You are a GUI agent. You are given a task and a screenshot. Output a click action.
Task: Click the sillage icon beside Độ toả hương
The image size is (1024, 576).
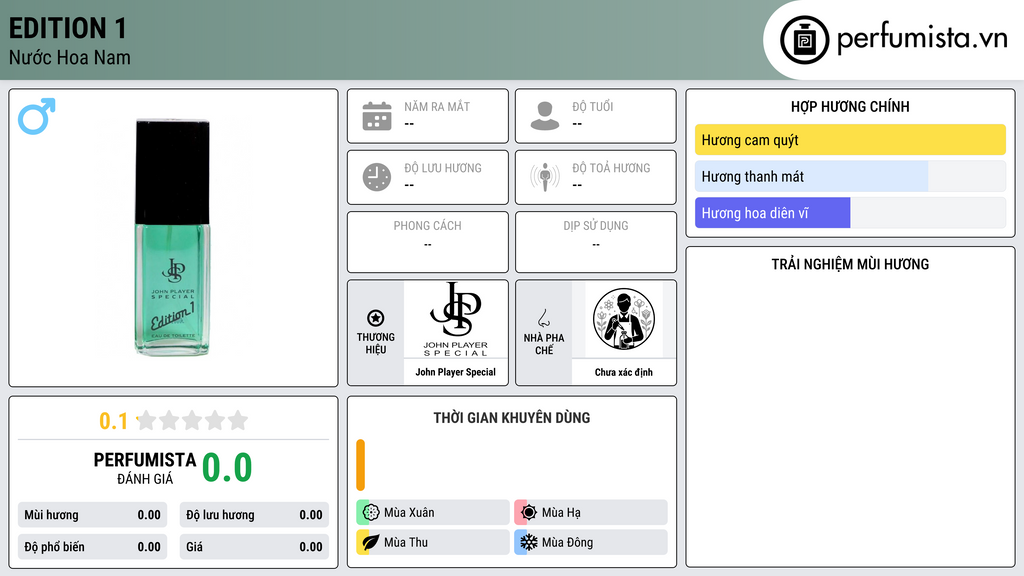545,177
